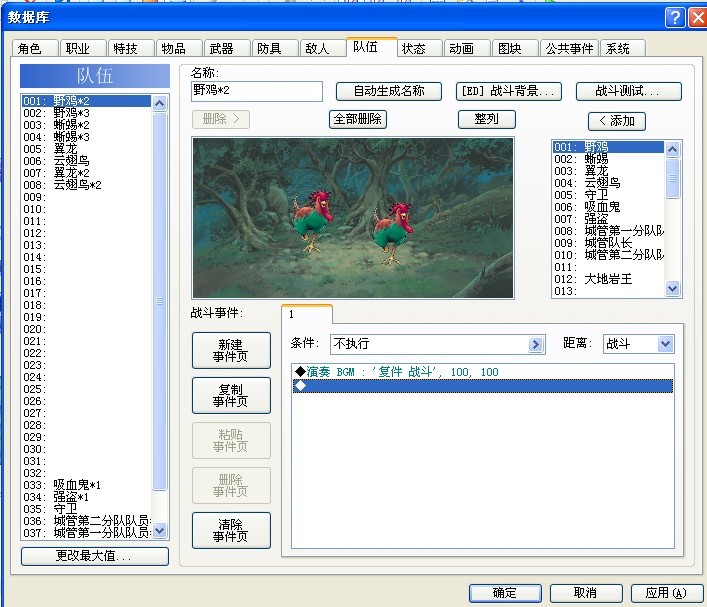The width and height of the screenshot is (707, 607).
Task: Switch to the 防具 tab
Action: coord(275,48)
